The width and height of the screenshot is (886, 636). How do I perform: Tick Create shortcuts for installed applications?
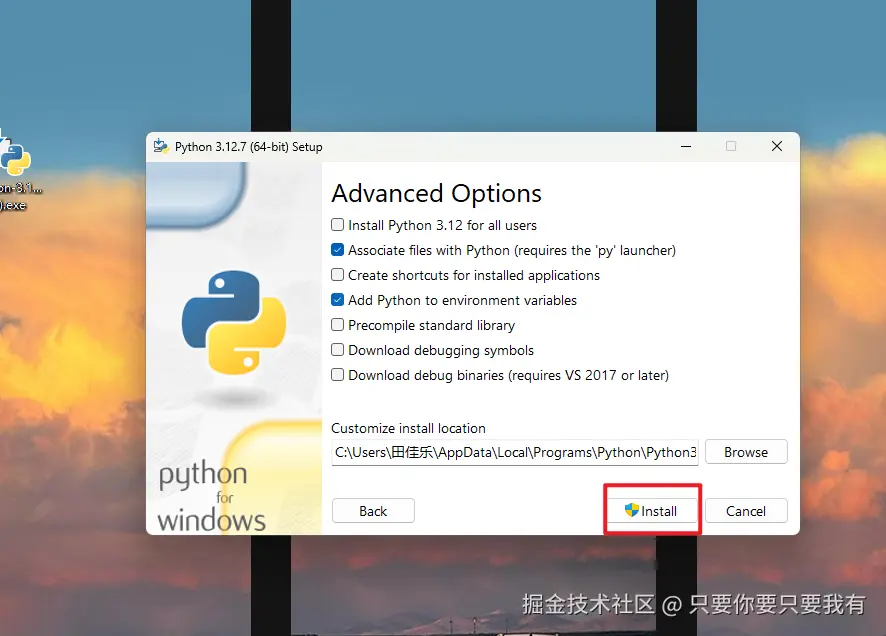click(x=337, y=275)
